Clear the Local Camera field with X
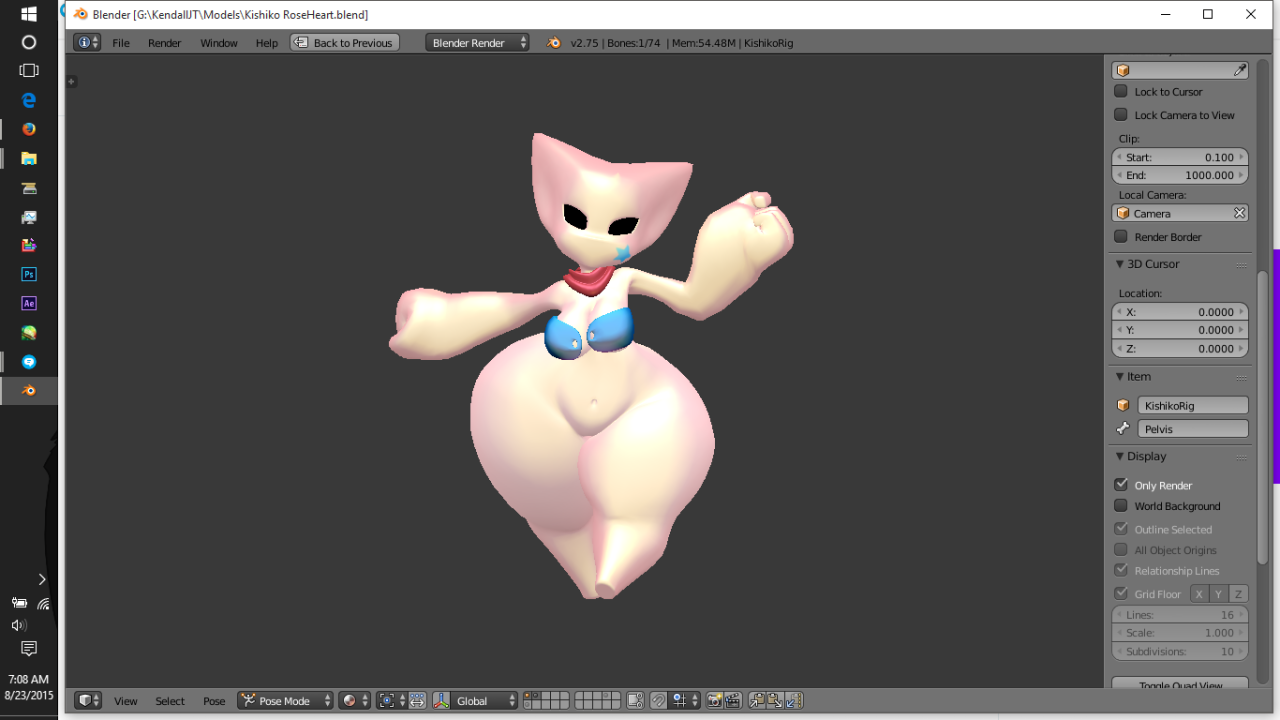Viewport: 1280px width, 720px height. 1239,213
